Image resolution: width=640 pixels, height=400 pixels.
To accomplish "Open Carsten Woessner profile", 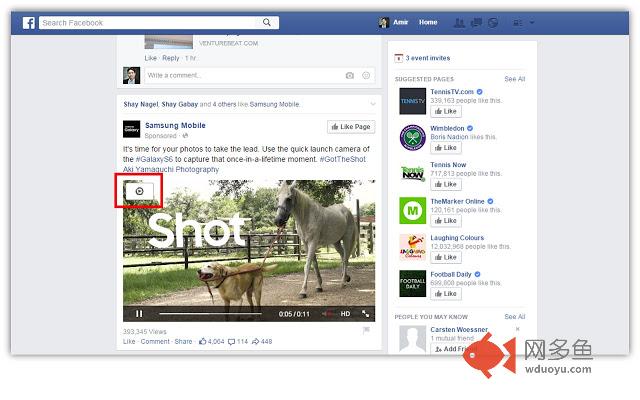I will pos(459,329).
